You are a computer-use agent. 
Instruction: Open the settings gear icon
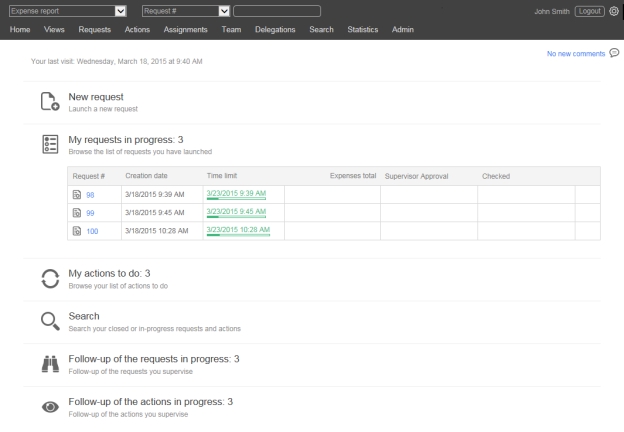pyautogui.click(x=614, y=11)
